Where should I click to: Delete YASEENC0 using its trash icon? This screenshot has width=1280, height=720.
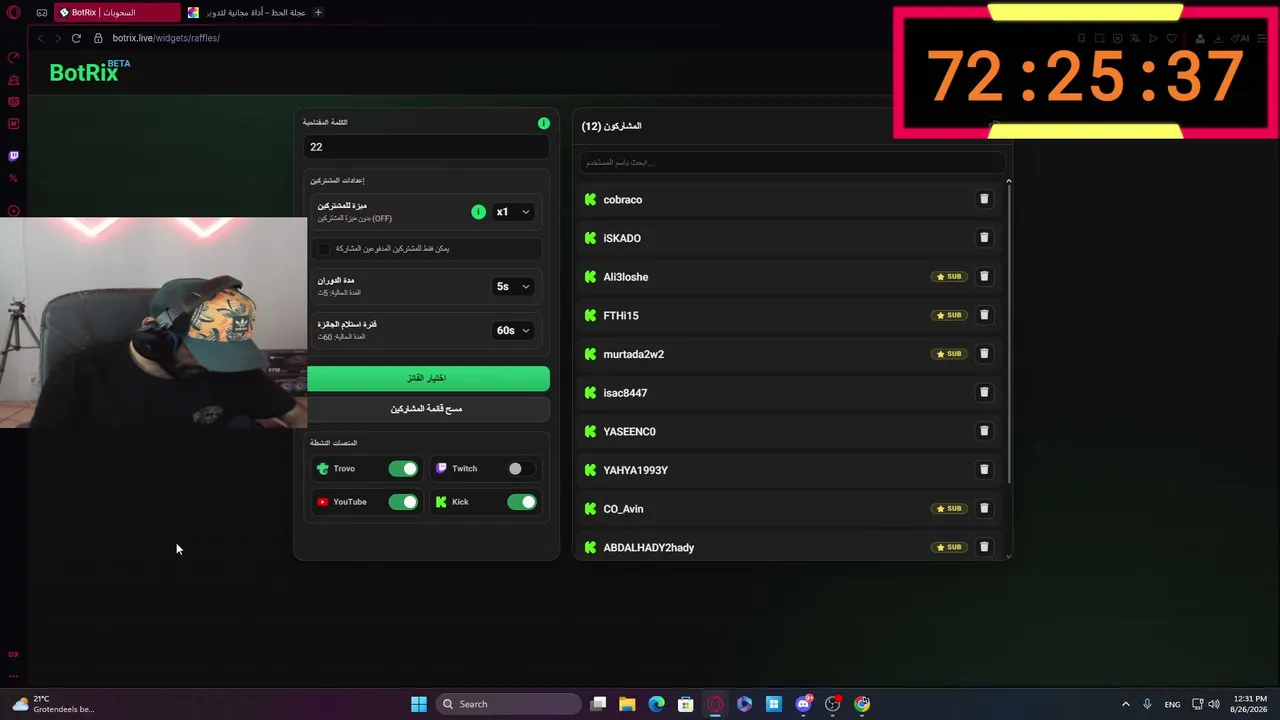[984, 431]
